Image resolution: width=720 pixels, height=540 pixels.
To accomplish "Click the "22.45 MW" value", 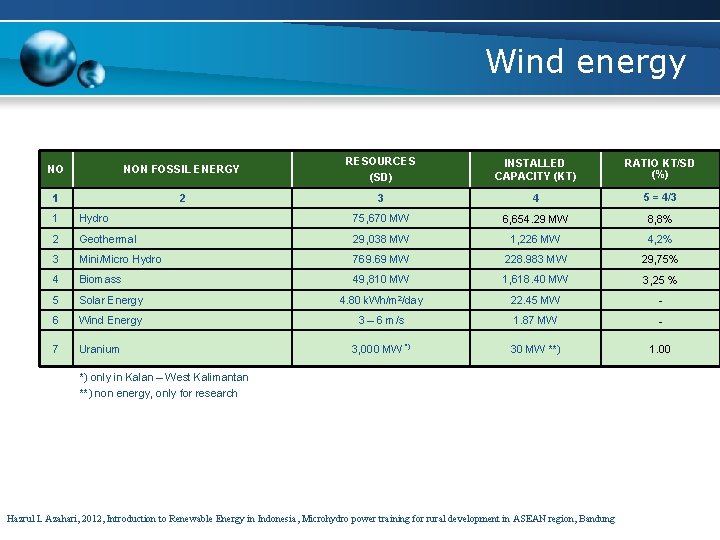I will click(535, 300).
